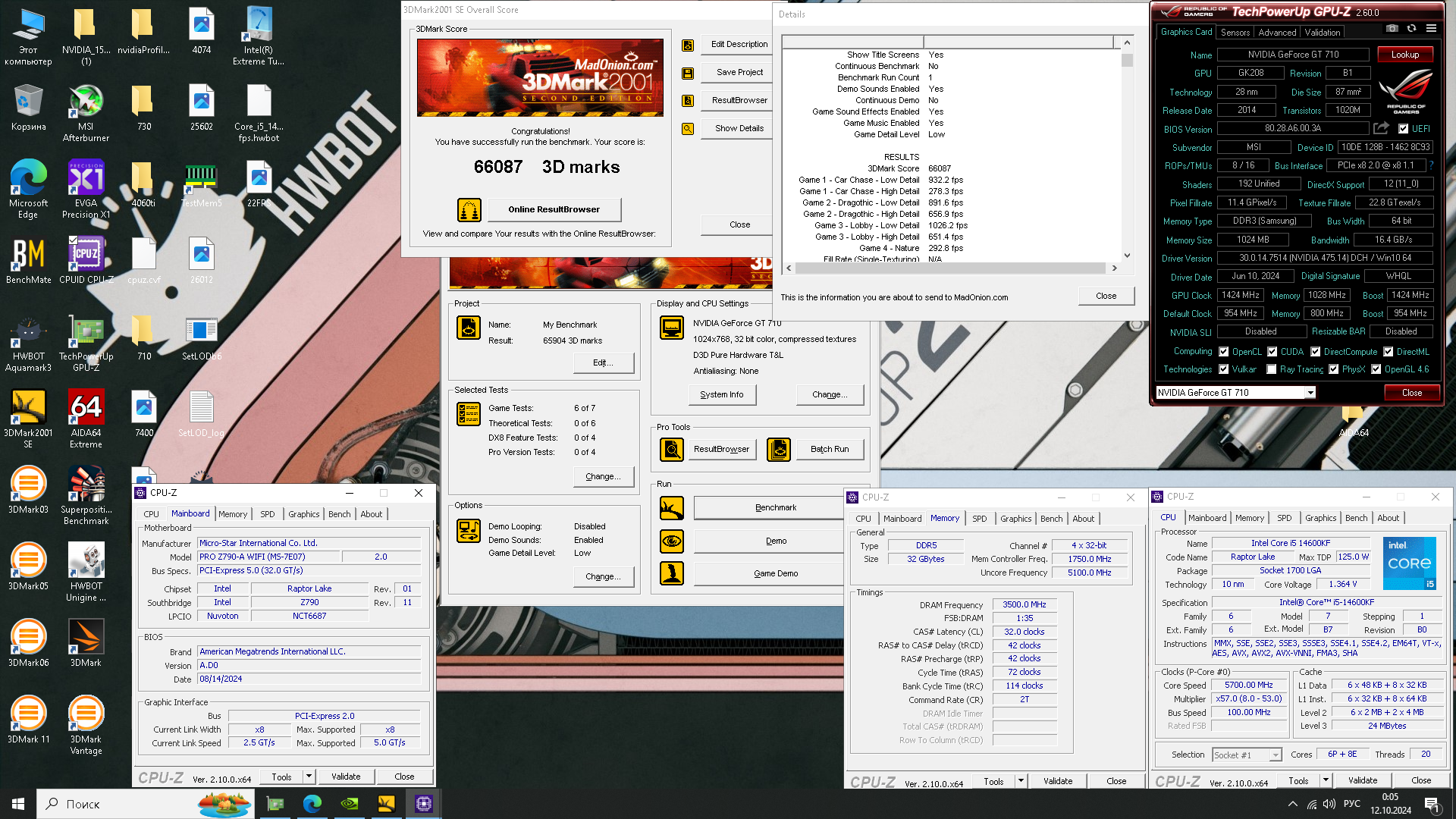
Task: Click the Details window horizontal scrollbar right arrow
Action: (1114, 268)
